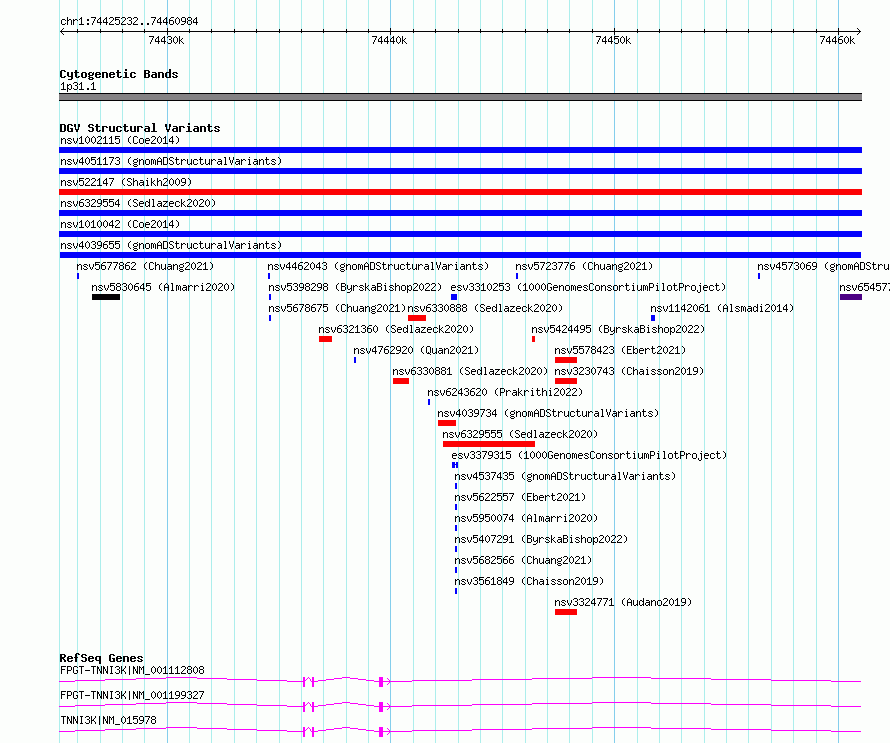Open the nsv5407291 (ByrskaBishop2022) label
This screenshot has width=890, height=743.
coord(541,539)
